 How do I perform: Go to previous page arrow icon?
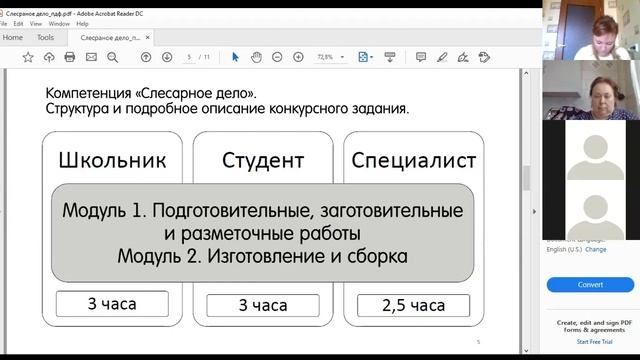pyautogui.click(x=146, y=57)
